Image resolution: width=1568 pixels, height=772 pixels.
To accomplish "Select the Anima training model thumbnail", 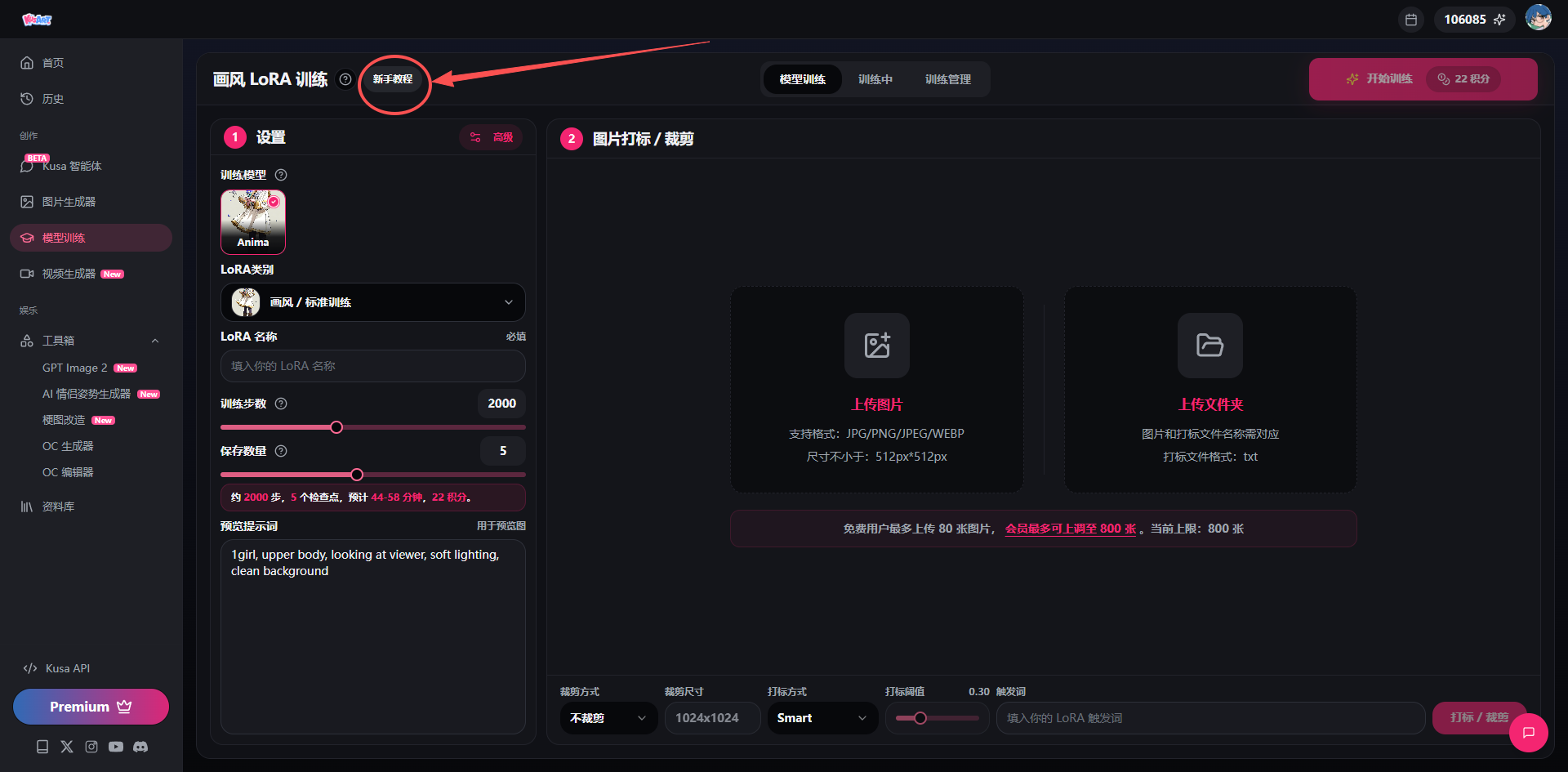I will click(253, 221).
